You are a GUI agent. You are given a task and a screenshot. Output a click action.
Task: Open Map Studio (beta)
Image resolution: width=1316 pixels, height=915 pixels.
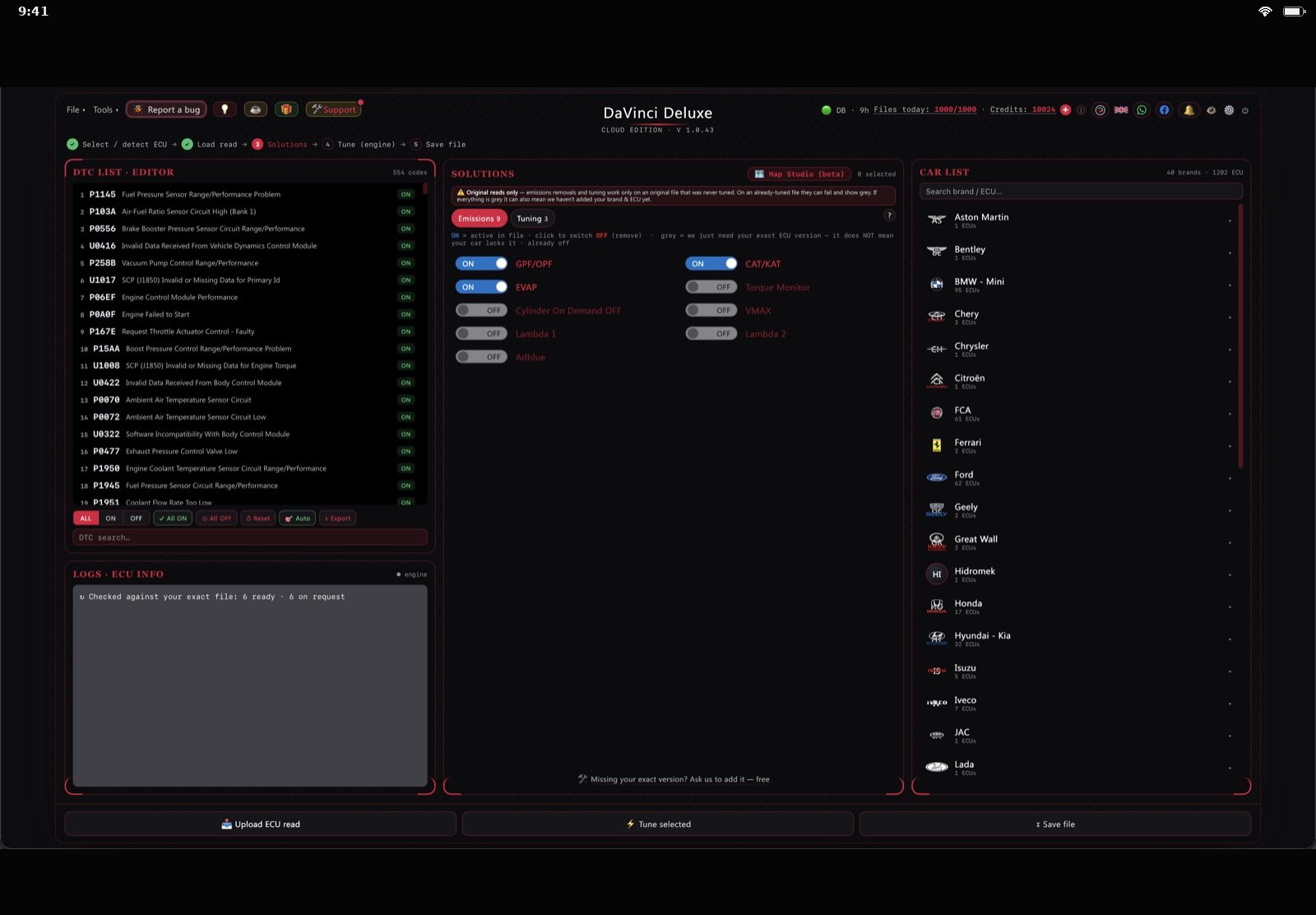pos(799,174)
